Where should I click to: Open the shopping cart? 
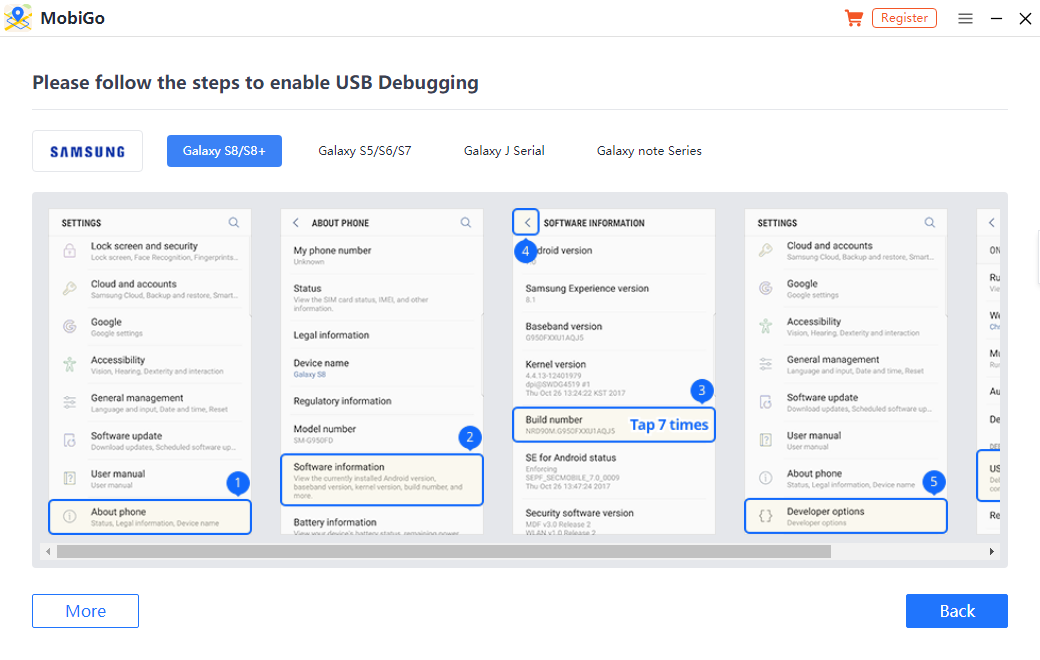853,17
